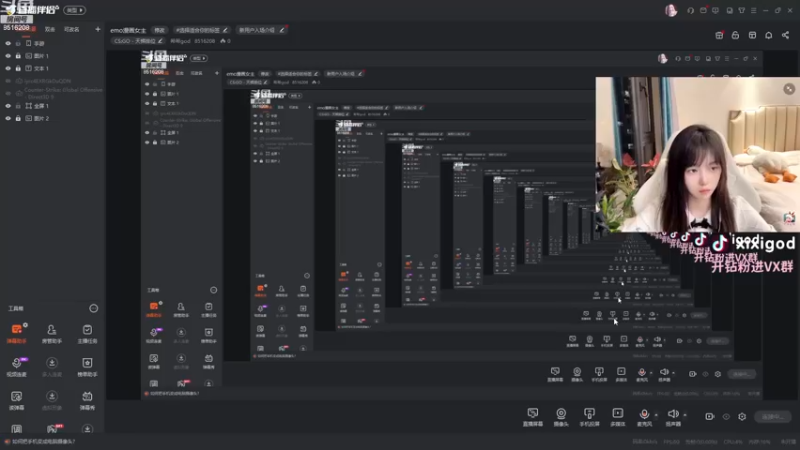Screen dimensions: 800x450
Task: Click the unlock padlock icon in upper-right toolbar
Action: tap(735, 35)
